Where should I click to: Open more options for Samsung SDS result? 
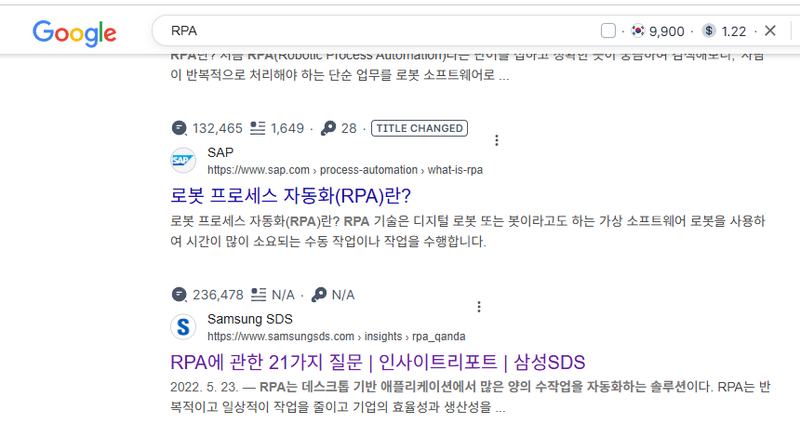tap(479, 307)
